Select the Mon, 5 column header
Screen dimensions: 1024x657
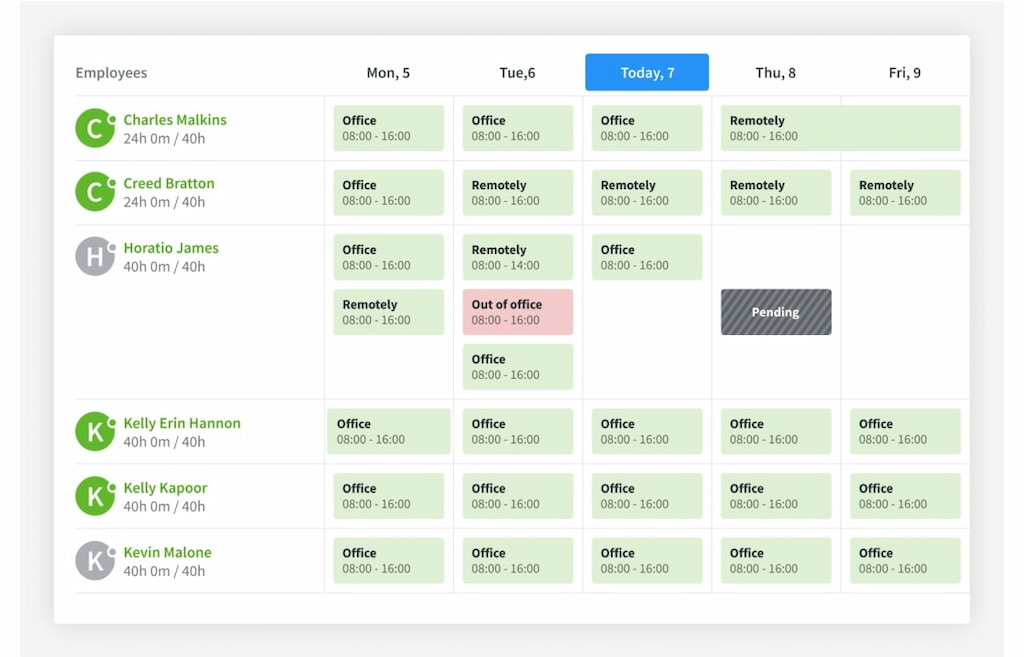[x=388, y=73]
